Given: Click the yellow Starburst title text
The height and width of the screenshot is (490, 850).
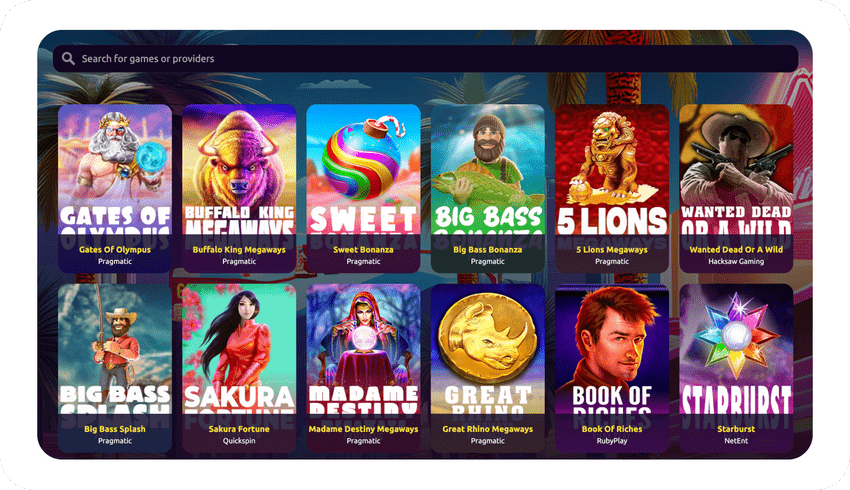Looking at the screenshot, I should pos(736,429).
